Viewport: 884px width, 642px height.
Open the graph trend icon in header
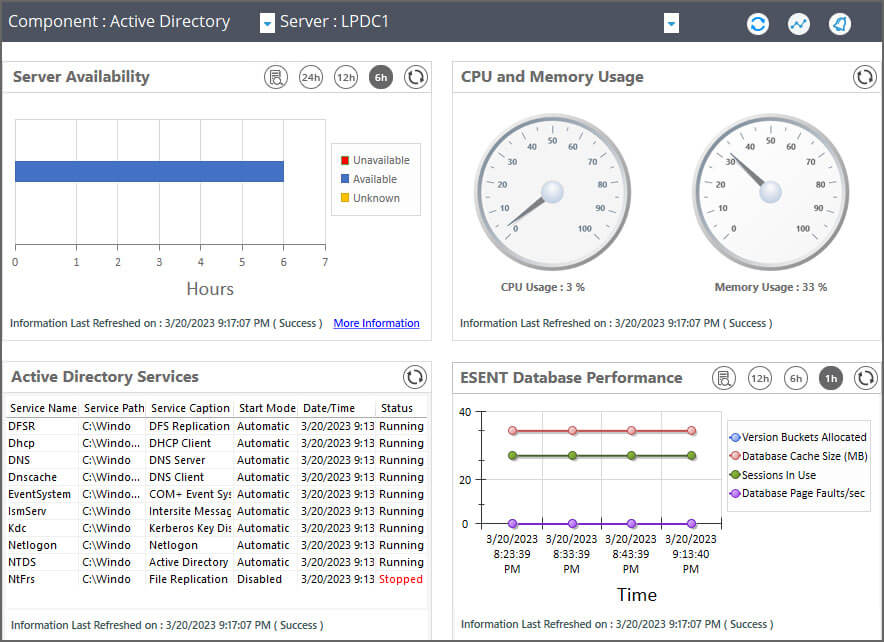(798, 24)
